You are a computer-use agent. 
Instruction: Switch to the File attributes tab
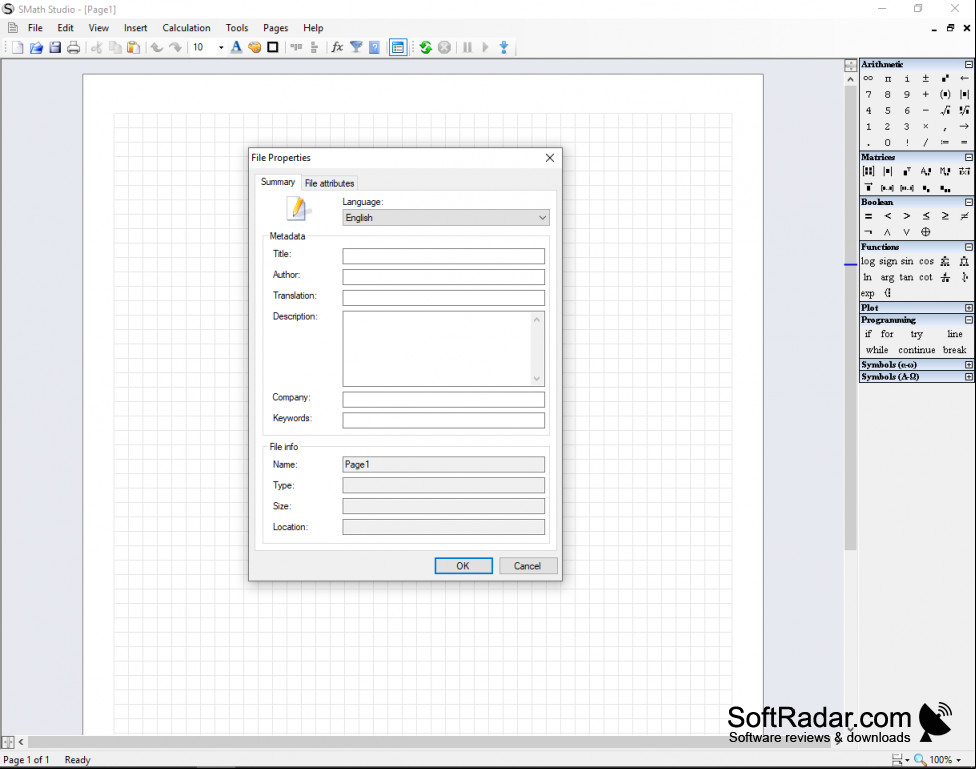point(329,183)
